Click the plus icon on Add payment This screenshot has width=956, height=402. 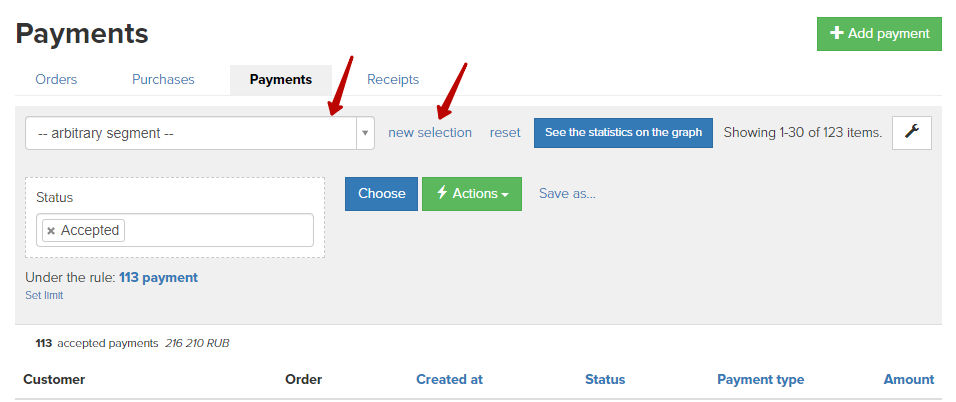click(x=836, y=34)
